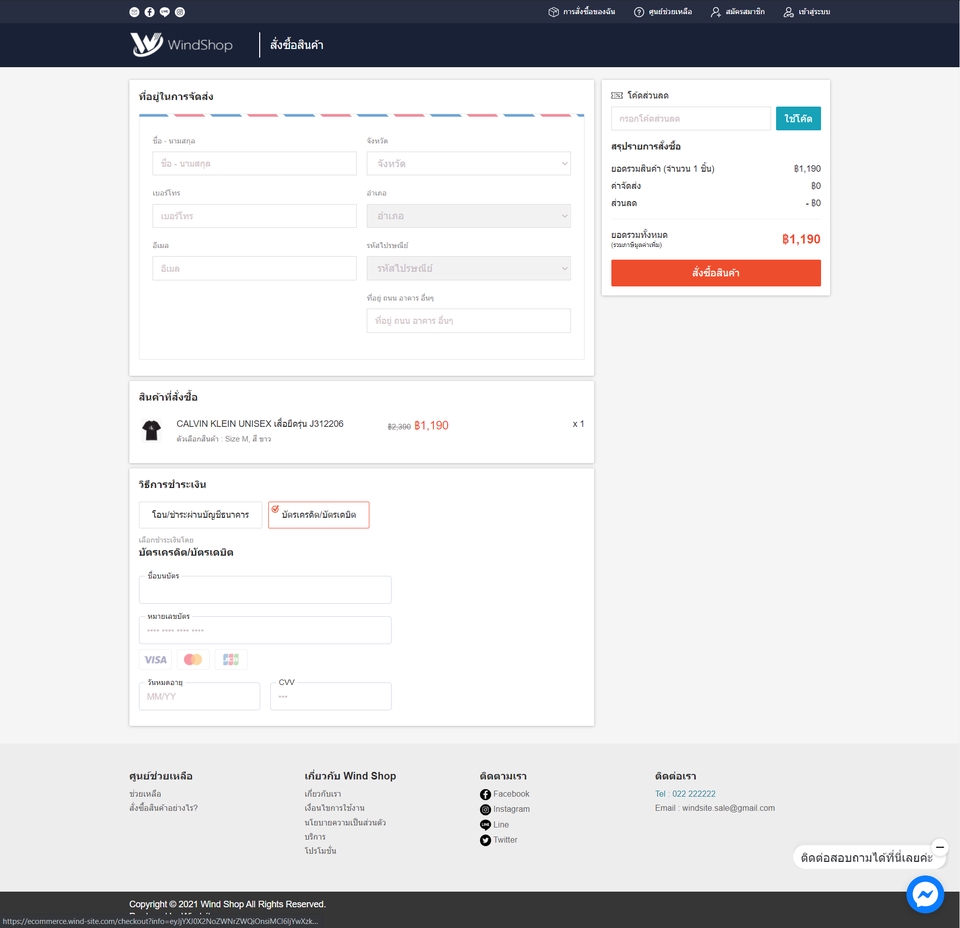Open footer Facebook link

(511, 794)
